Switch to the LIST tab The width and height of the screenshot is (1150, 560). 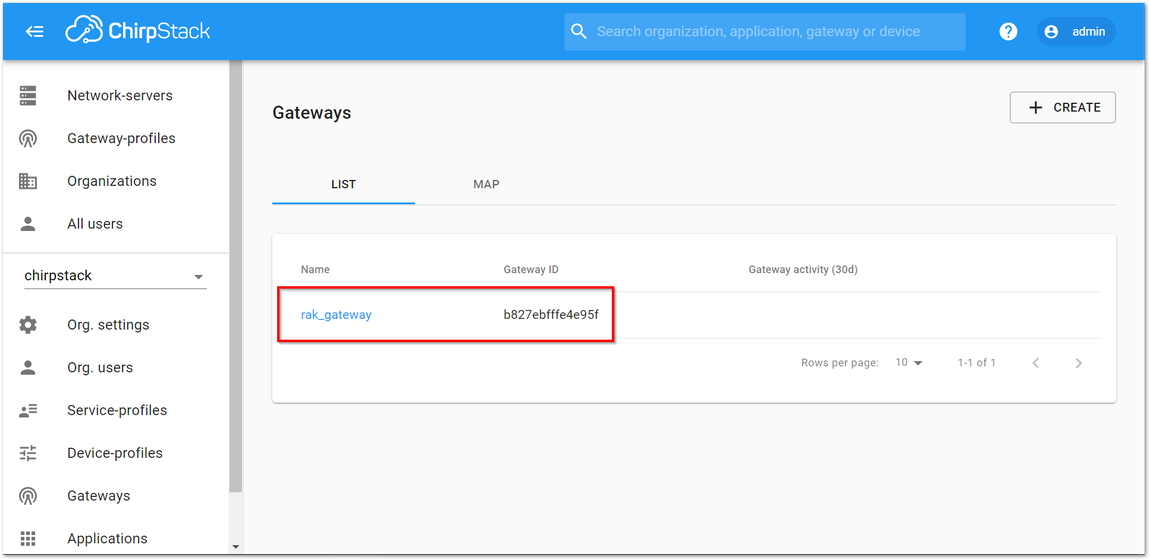[x=343, y=185]
